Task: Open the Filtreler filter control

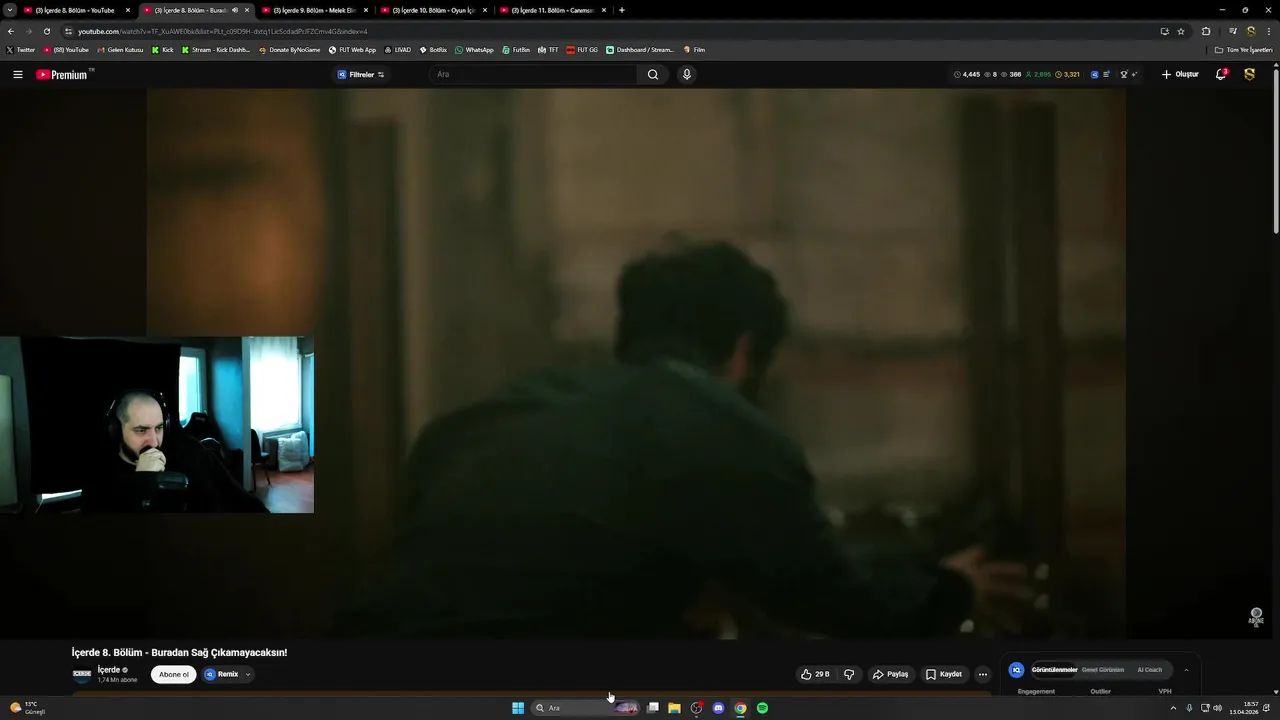Action: coord(361,75)
